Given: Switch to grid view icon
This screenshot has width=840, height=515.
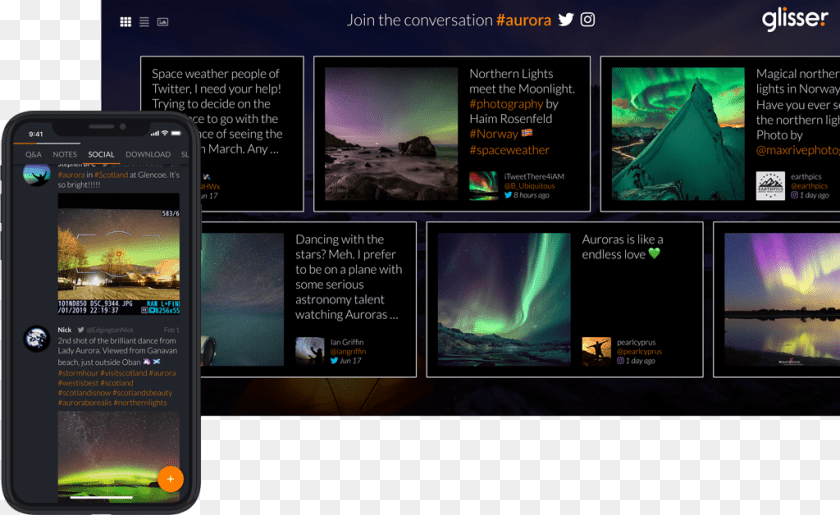Looking at the screenshot, I should pyautogui.click(x=125, y=21).
